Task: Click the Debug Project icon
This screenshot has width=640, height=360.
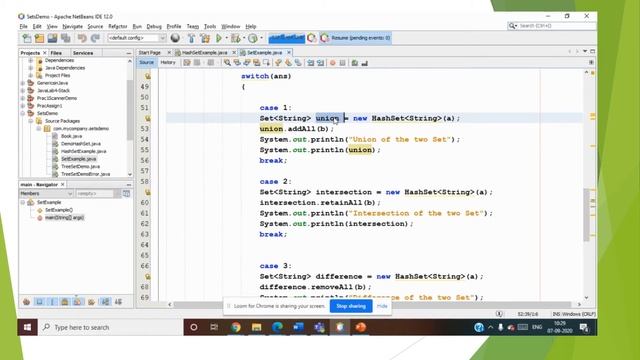Action: point(235,38)
